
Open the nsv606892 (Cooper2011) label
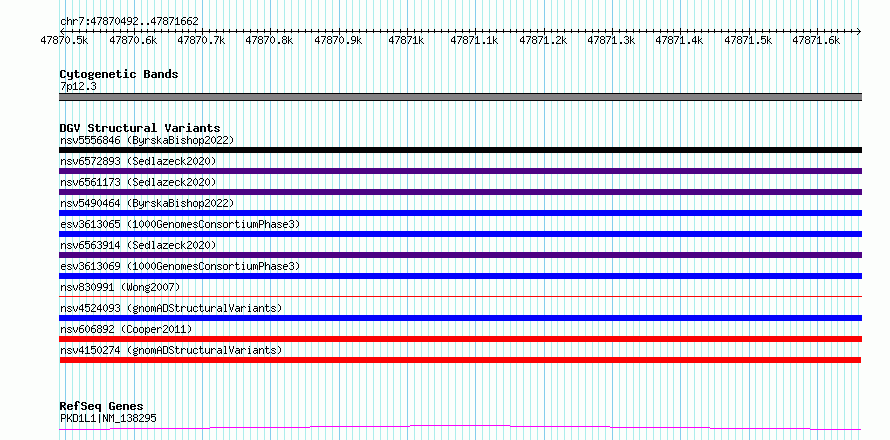pyautogui.click(x=126, y=329)
